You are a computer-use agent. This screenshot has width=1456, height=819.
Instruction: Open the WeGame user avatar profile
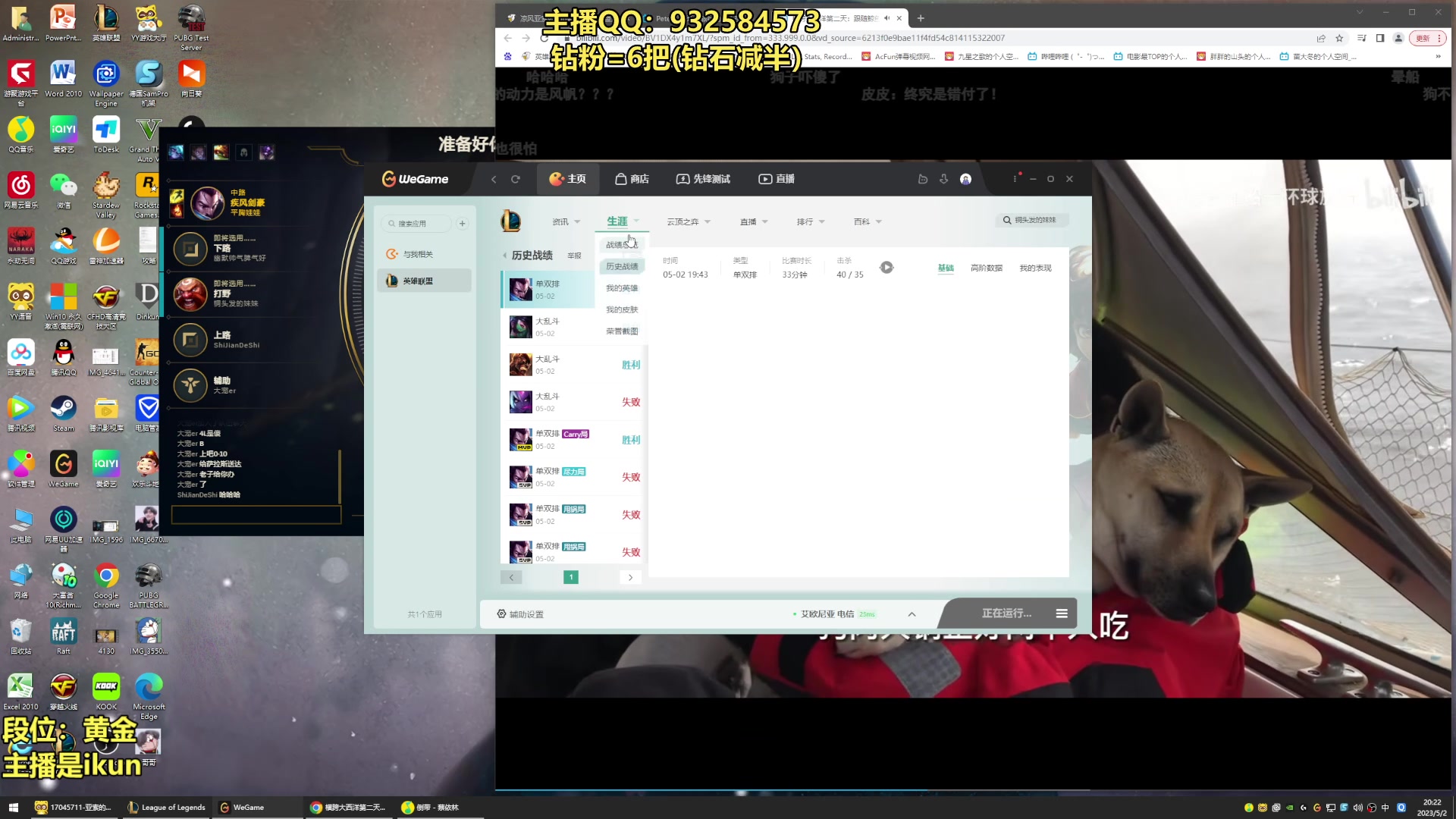(x=965, y=180)
